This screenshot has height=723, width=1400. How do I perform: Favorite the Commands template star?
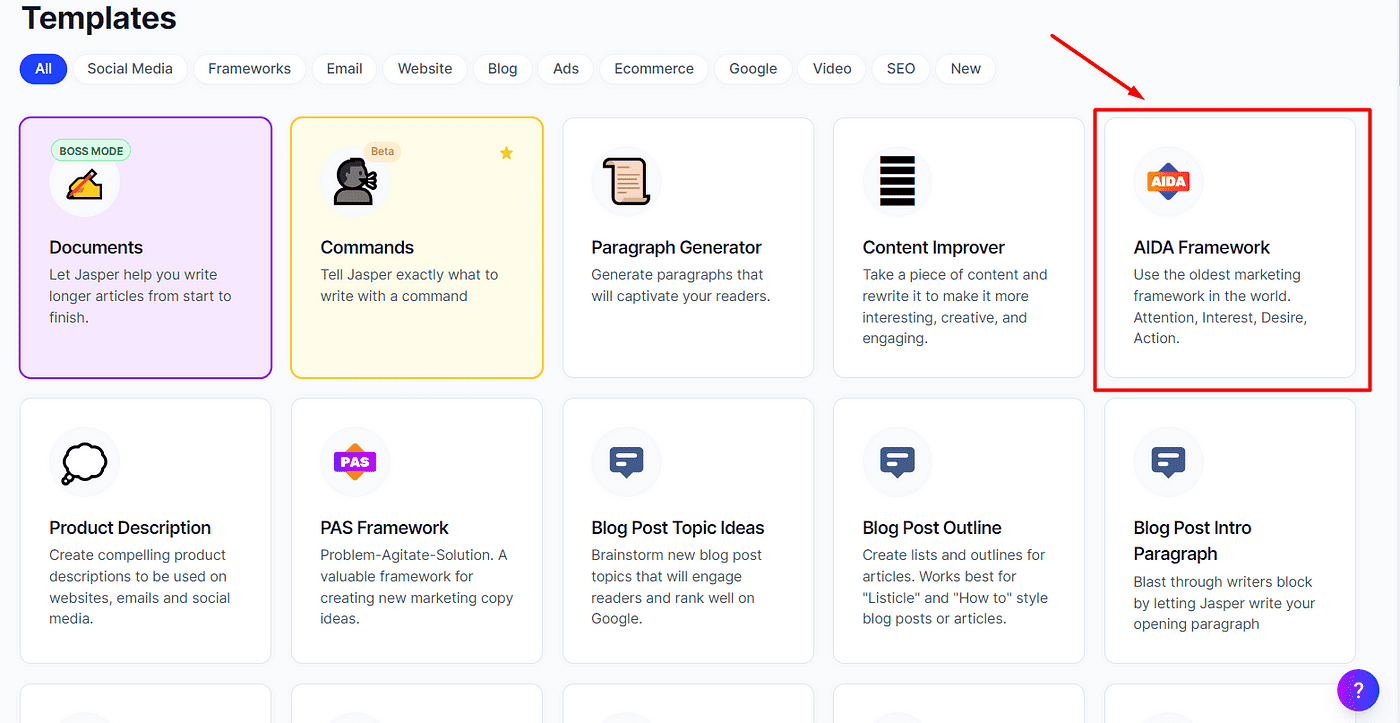click(x=506, y=153)
